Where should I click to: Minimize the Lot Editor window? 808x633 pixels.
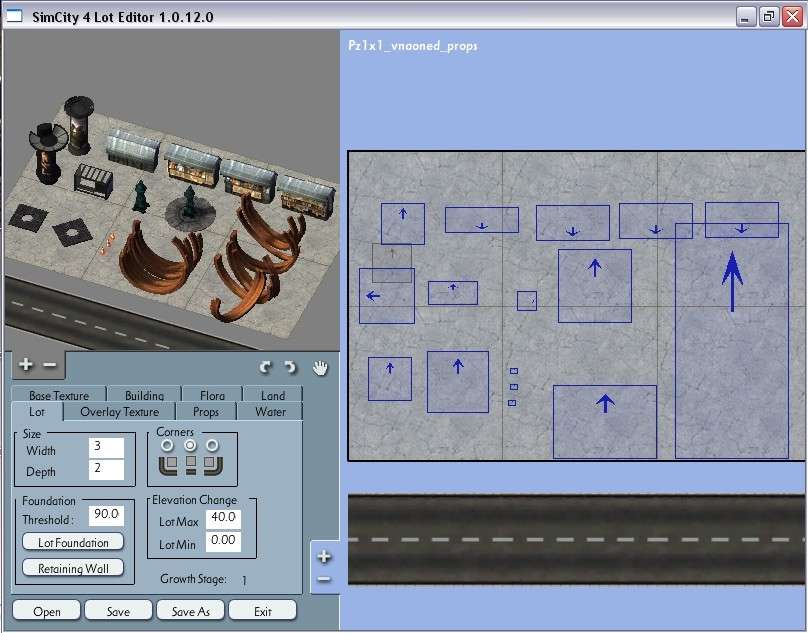pos(744,17)
